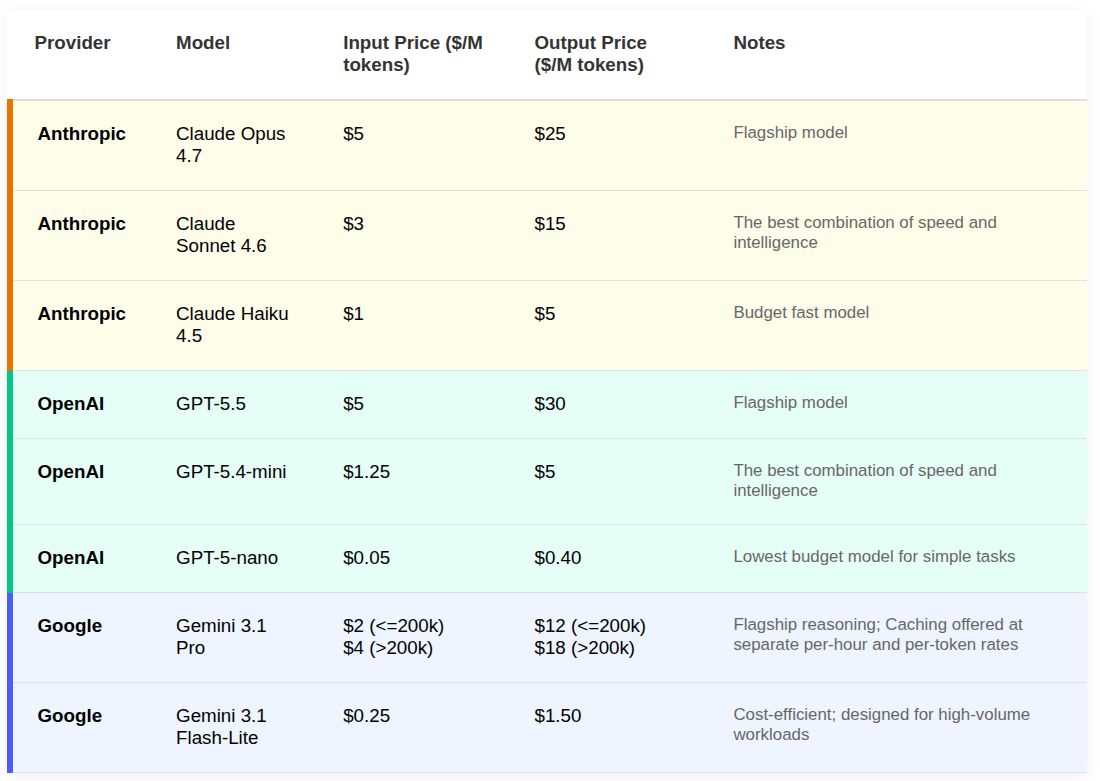The image size is (1100, 781).
Task: Click the $5 output price for GPT-5.4-mini
Action: pyautogui.click(x=545, y=472)
